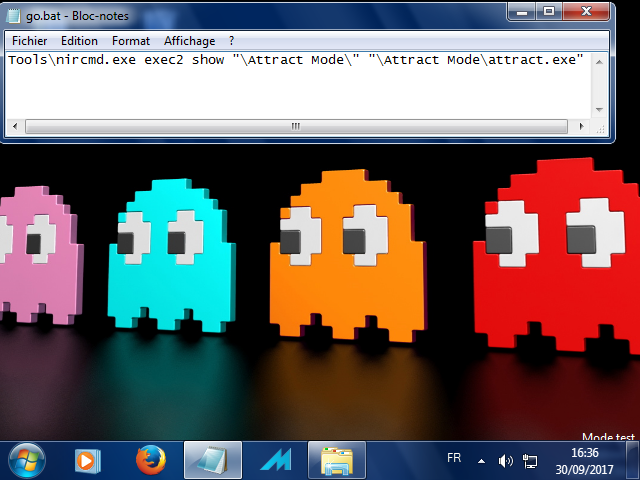Screen dimensions: 640x480
Task: Click the window resize grip corner
Action: click(x=600, y=129)
